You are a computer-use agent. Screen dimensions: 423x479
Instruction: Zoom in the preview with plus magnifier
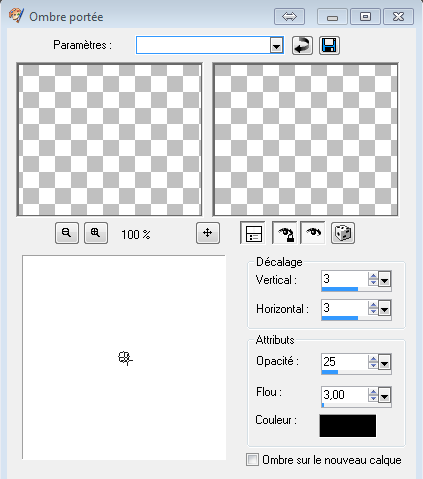pos(96,233)
